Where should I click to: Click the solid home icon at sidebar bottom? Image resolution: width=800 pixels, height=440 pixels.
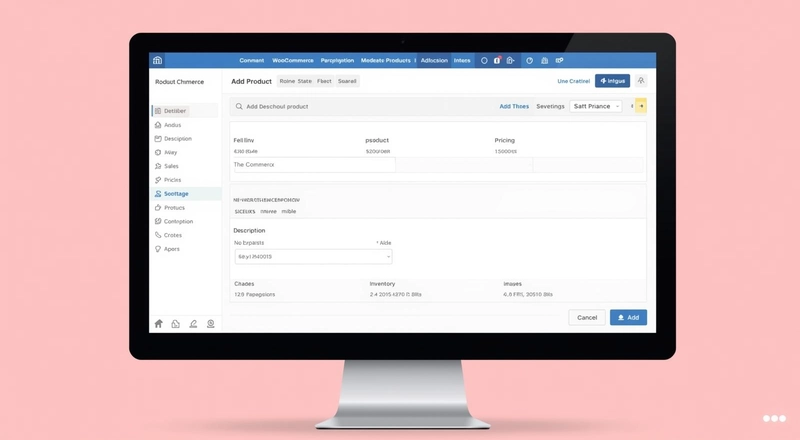point(159,324)
